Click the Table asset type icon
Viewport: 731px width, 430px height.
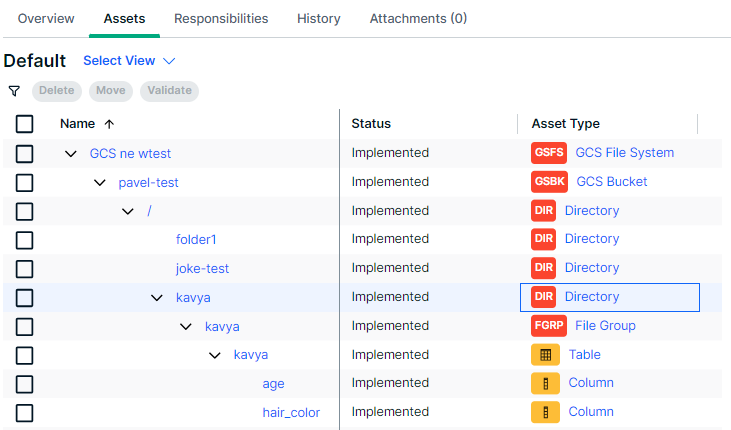click(x=545, y=355)
